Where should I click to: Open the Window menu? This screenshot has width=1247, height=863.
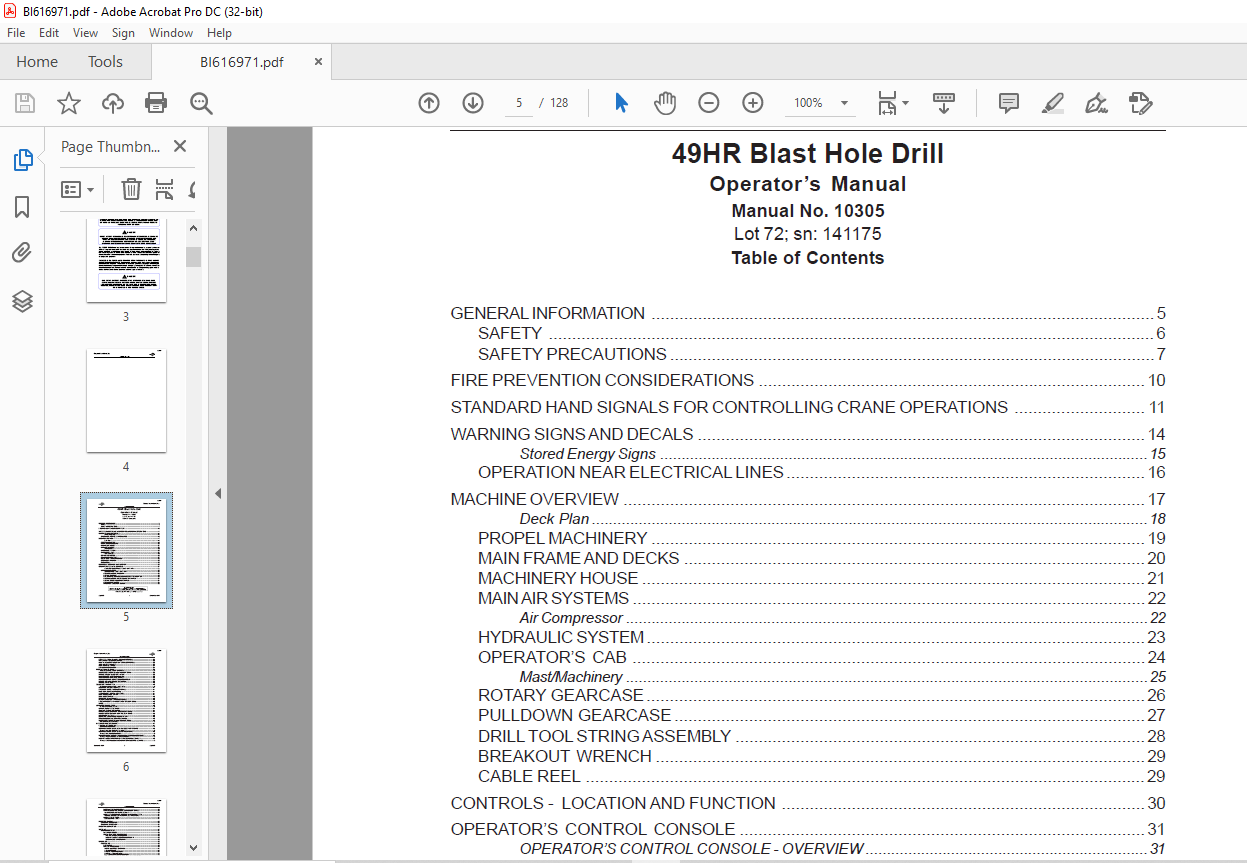pos(171,33)
